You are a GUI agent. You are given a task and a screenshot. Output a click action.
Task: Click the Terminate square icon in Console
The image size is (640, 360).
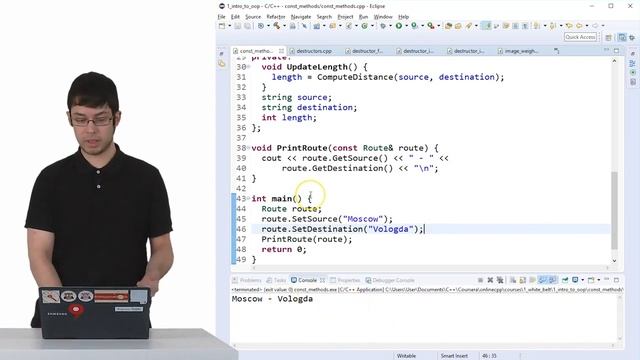coord(480,280)
